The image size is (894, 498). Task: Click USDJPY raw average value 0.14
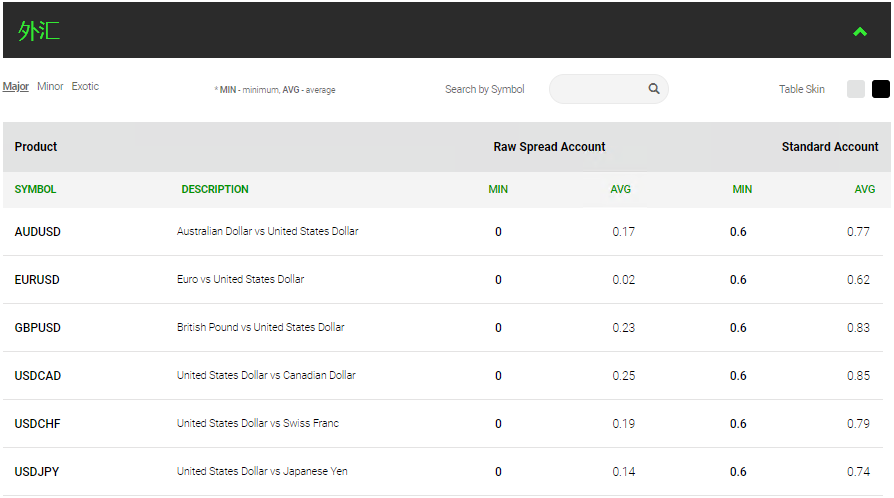click(623, 472)
